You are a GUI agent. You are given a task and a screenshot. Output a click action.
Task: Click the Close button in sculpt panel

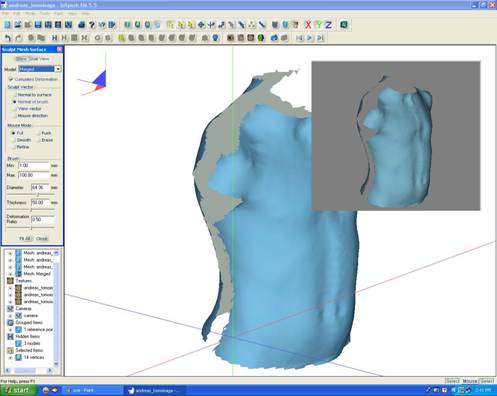click(42, 238)
